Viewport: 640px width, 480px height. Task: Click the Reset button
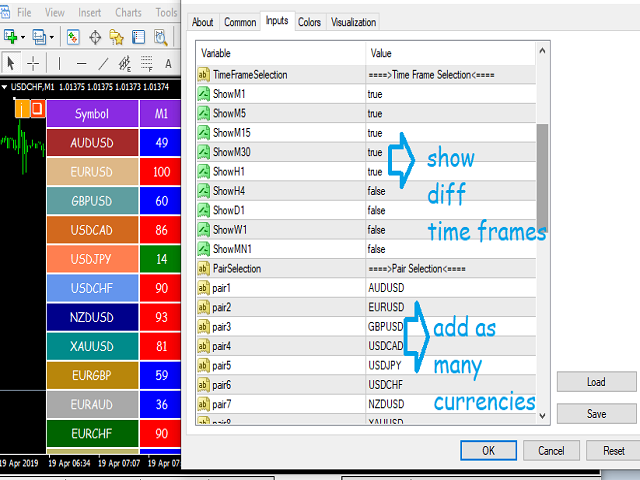pos(613,450)
